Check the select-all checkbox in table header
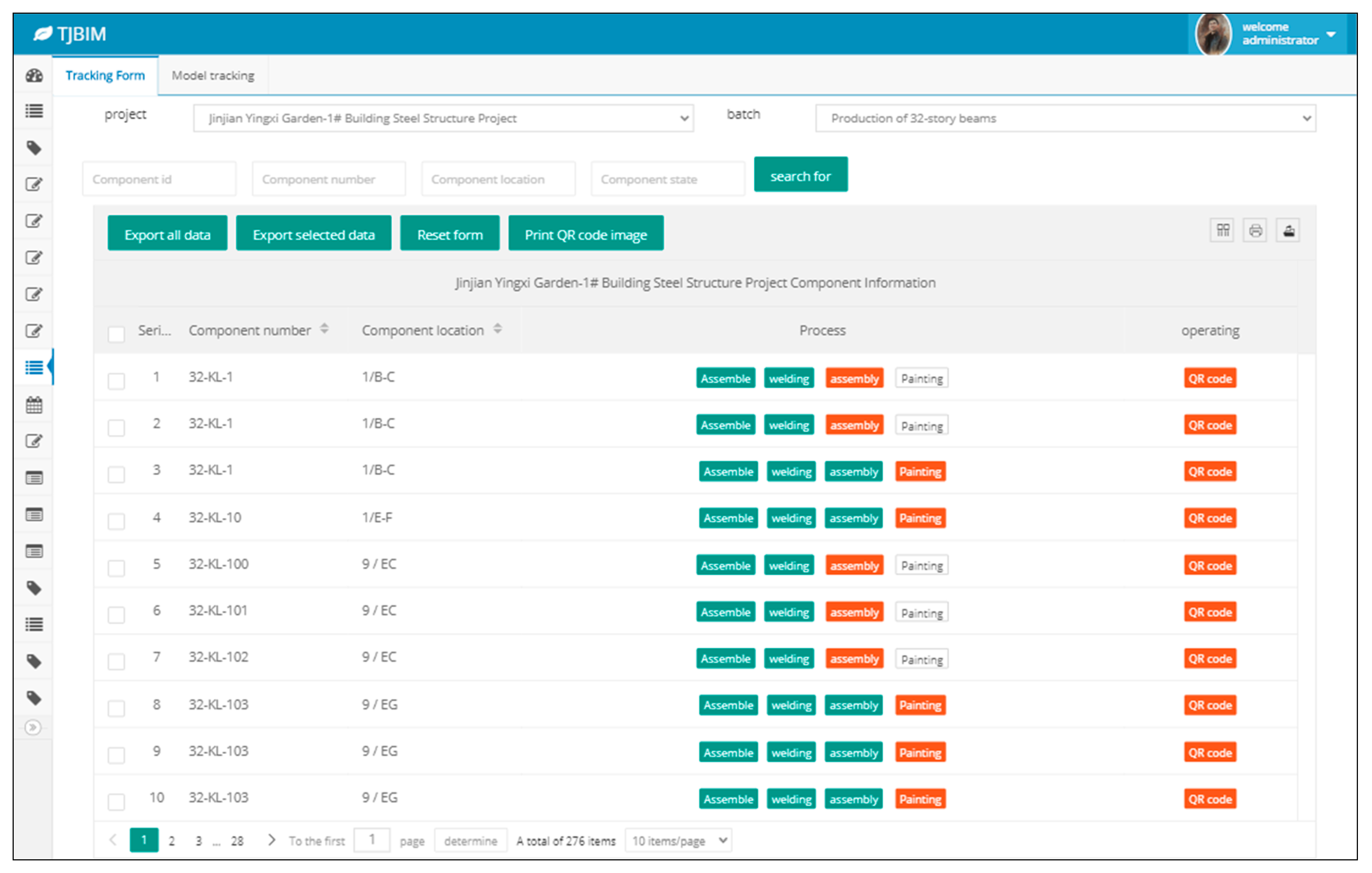This screenshot has height=873, width=1372. 116,334
